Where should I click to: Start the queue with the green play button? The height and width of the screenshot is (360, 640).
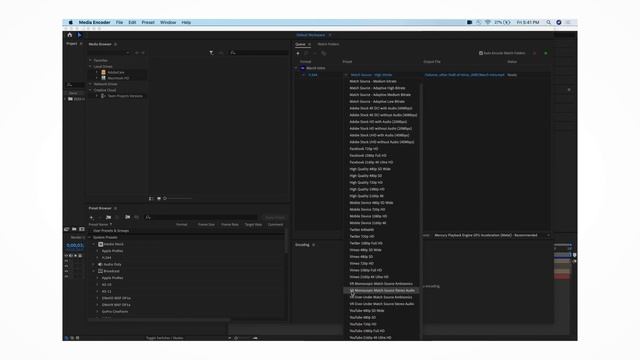point(546,53)
